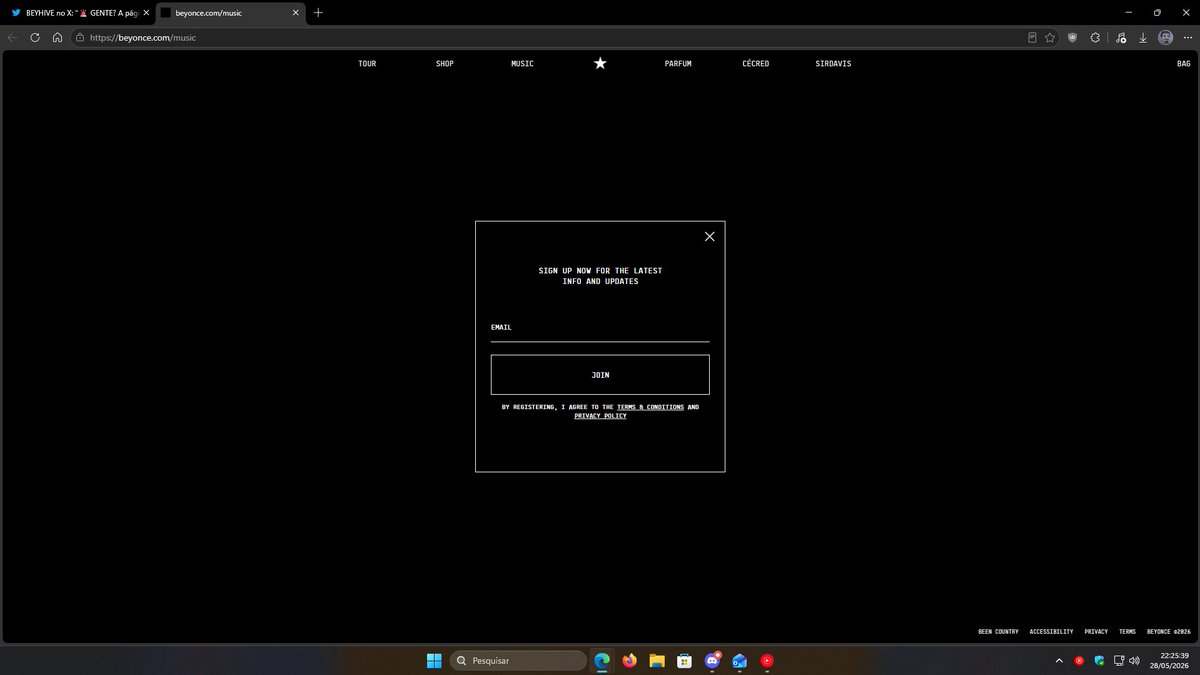This screenshot has width=1200, height=675.
Task: Open the MUSIC navigation item
Action: [522, 63]
